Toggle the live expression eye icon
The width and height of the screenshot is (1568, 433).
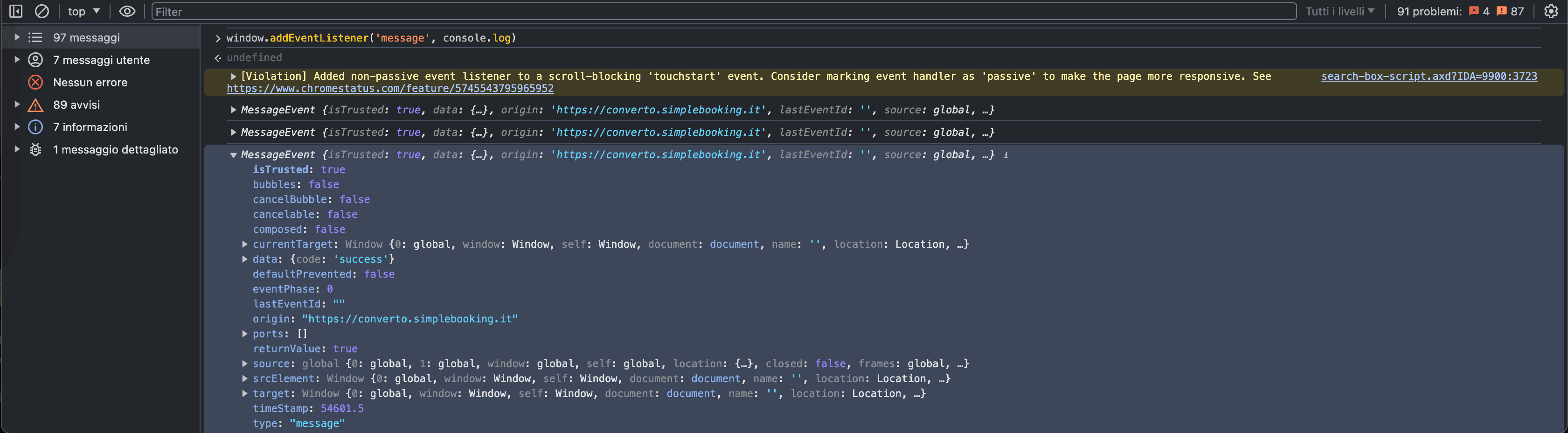pyautogui.click(x=126, y=11)
